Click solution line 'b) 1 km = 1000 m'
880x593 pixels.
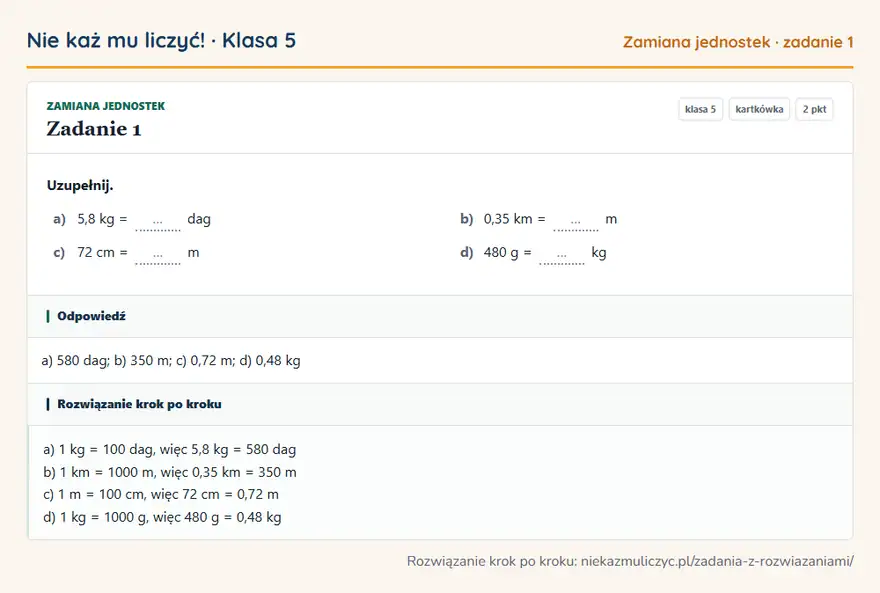(x=170, y=472)
